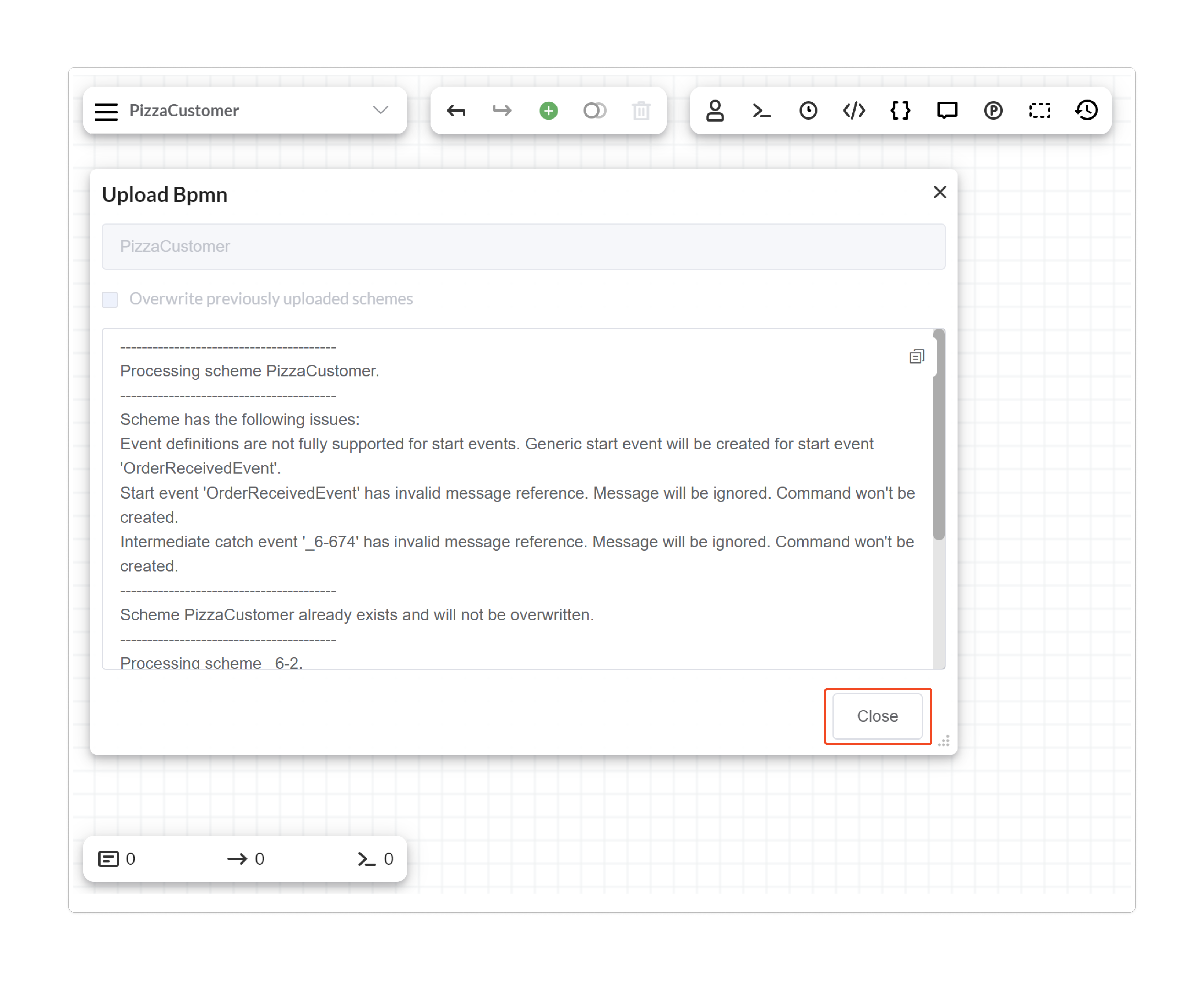Click 'Processing scheme PizzaCustomer.' line
This screenshot has height=982, width=1204.
click(249, 371)
